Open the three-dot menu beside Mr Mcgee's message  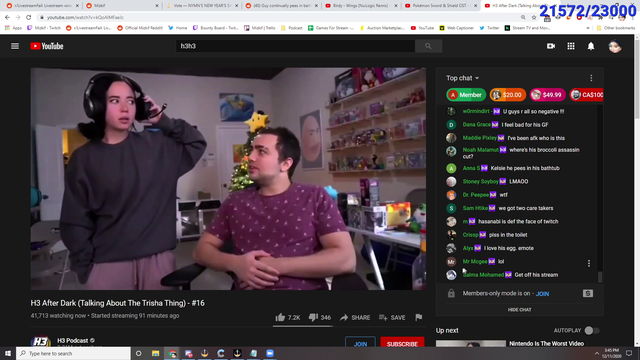[589, 263]
